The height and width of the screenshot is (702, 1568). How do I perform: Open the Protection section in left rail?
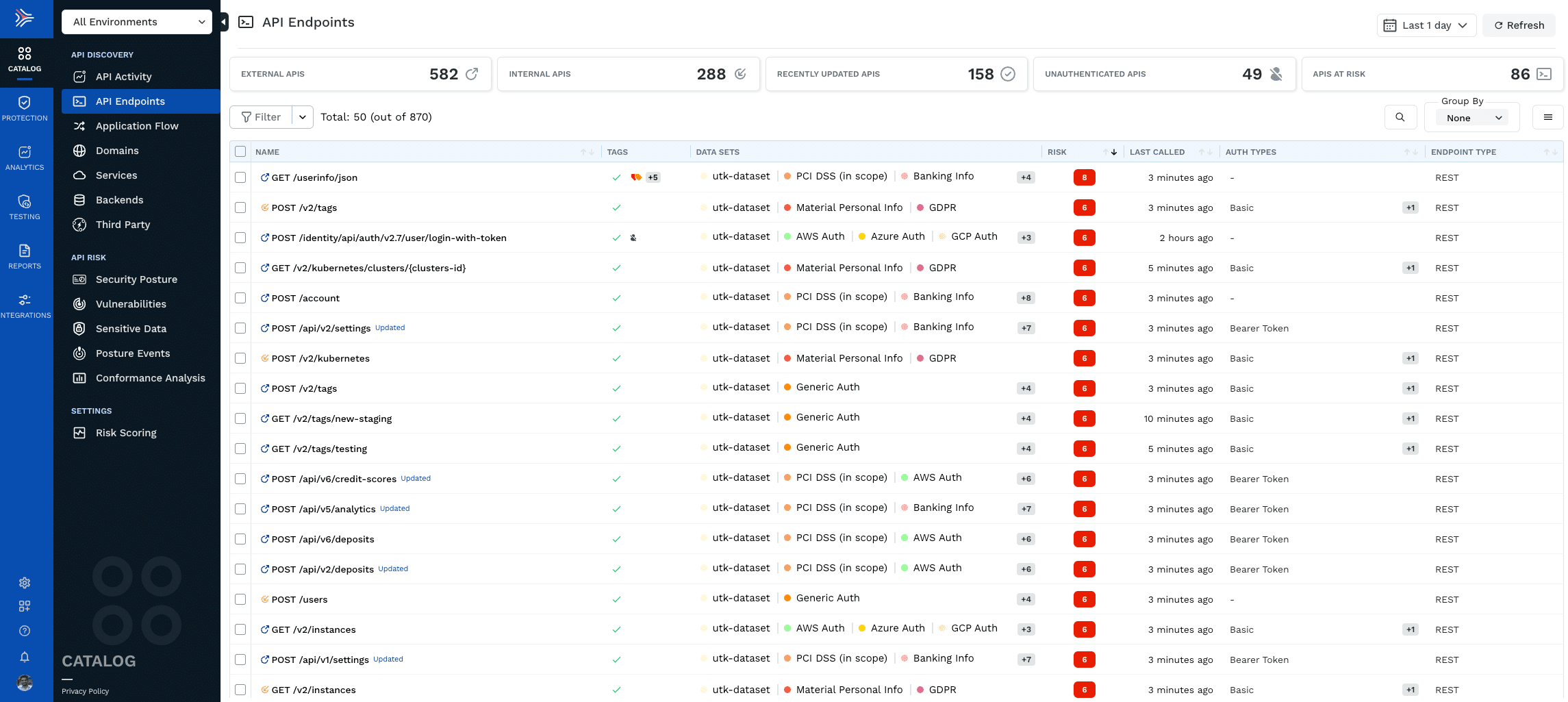(x=25, y=108)
